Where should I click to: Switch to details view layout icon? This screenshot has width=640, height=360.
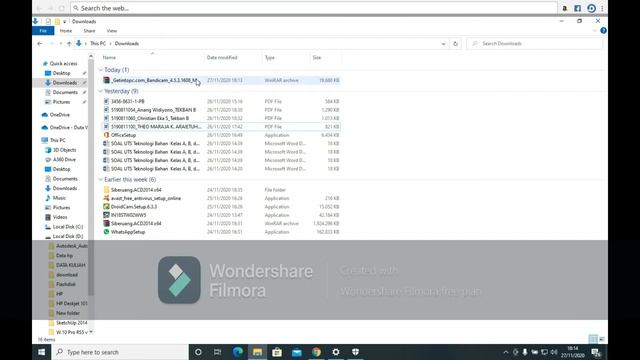tap(593, 339)
